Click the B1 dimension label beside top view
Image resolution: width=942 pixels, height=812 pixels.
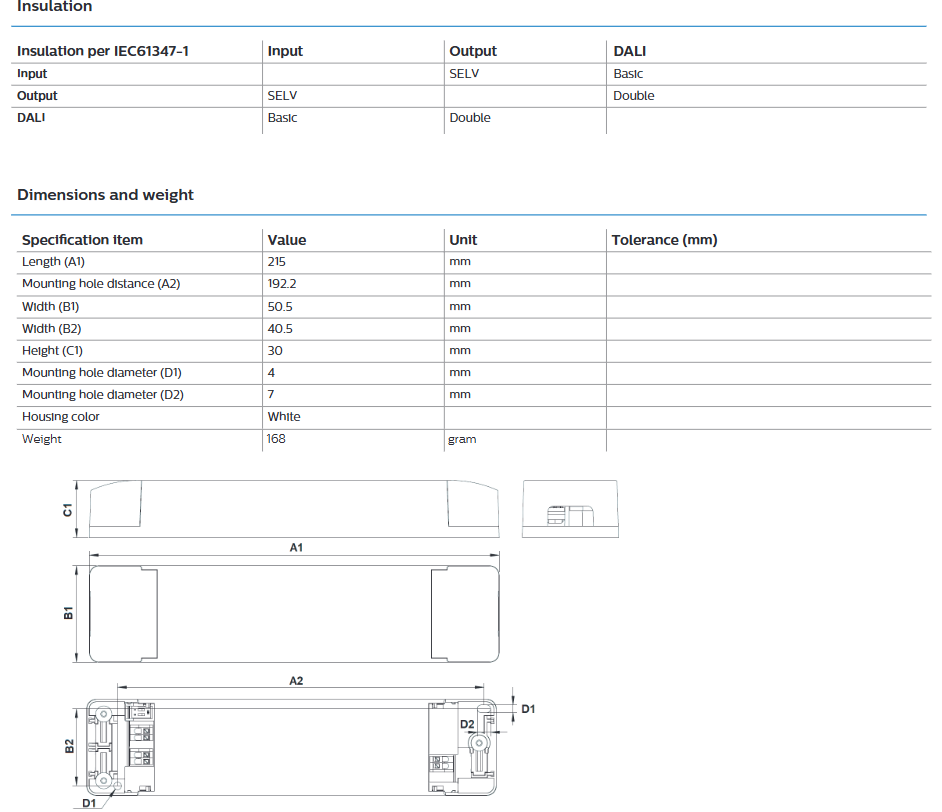pyautogui.click(x=68, y=613)
